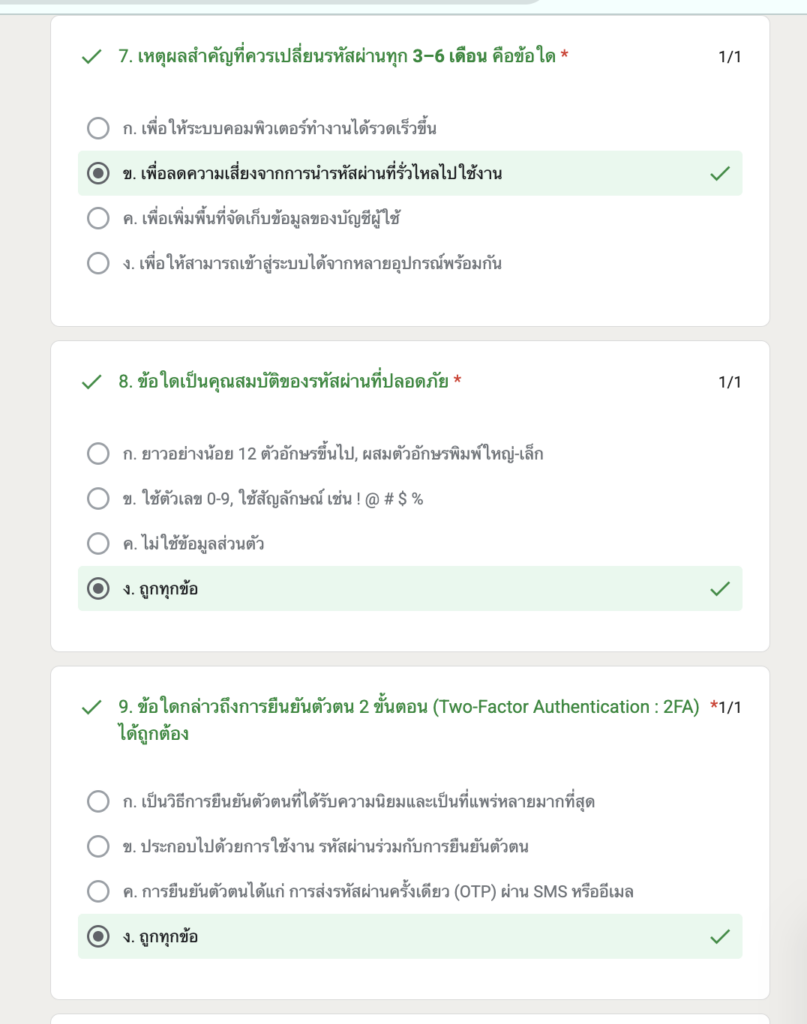
Task: Click the 1/1 score label of question 7
Action: pos(729,57)
